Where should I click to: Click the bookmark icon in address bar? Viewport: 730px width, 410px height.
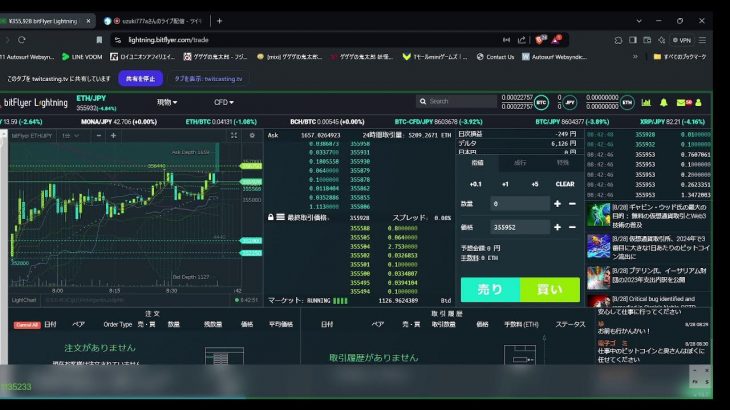[99, 40]
